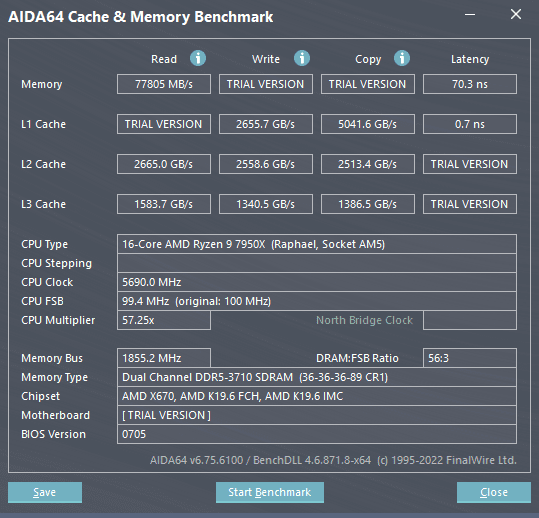Click Start Benchmark button
The width and height of the screenshot is (539, 518).
[270, 492]
